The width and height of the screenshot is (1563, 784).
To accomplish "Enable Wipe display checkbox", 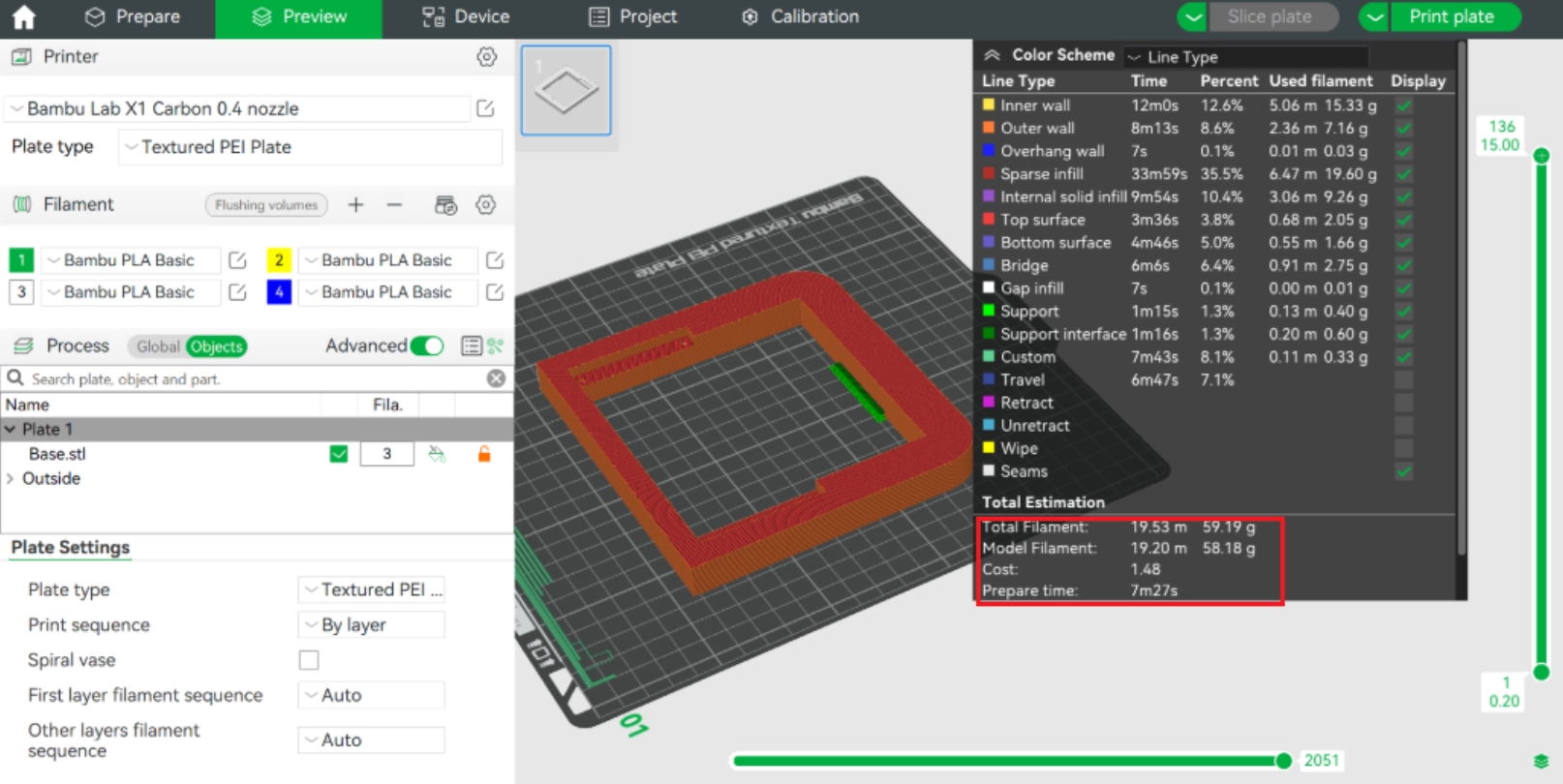I will tap(1403, 449).
